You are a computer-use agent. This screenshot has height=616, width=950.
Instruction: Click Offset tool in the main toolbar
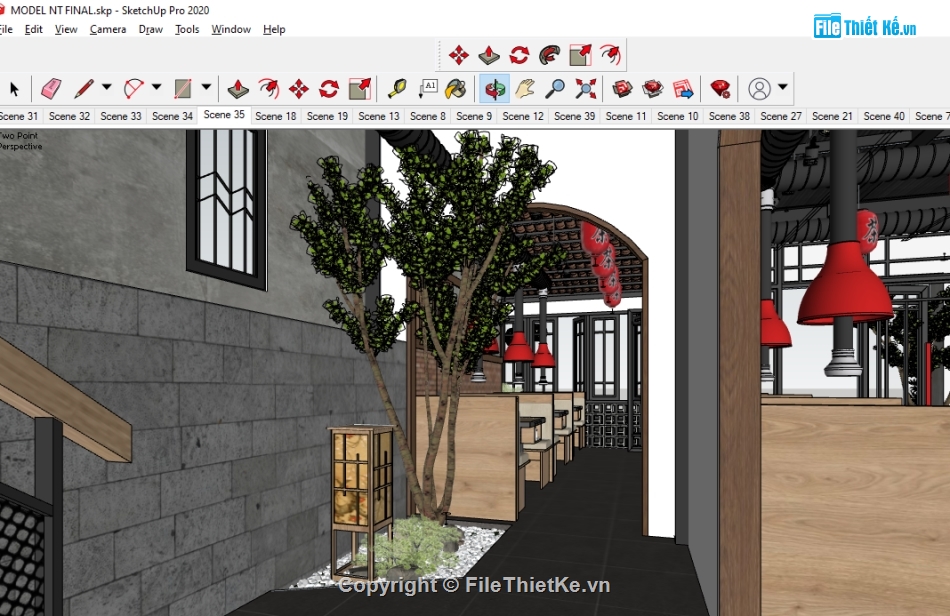click(x=268, y=89)
